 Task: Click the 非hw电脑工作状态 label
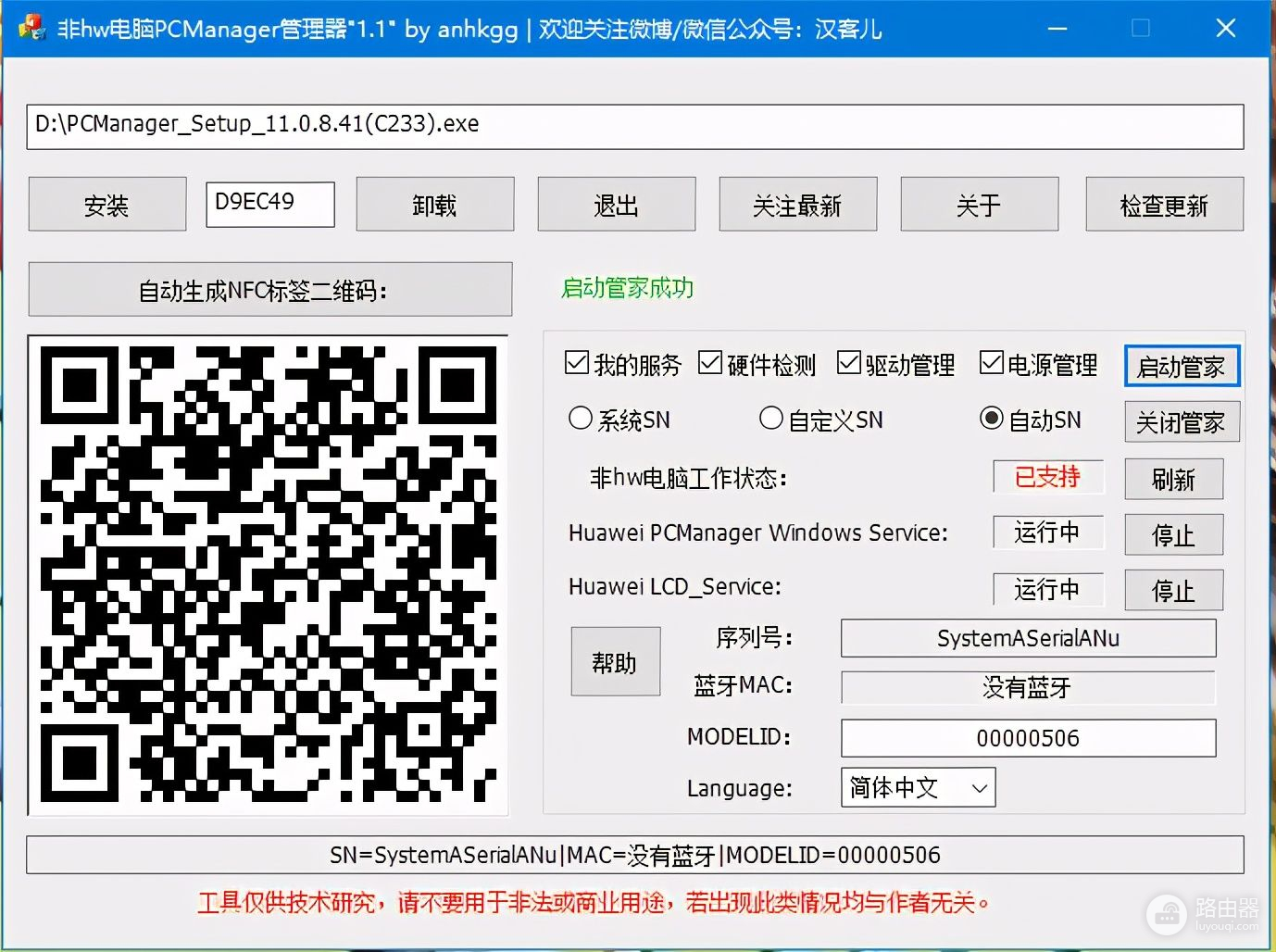689,478
